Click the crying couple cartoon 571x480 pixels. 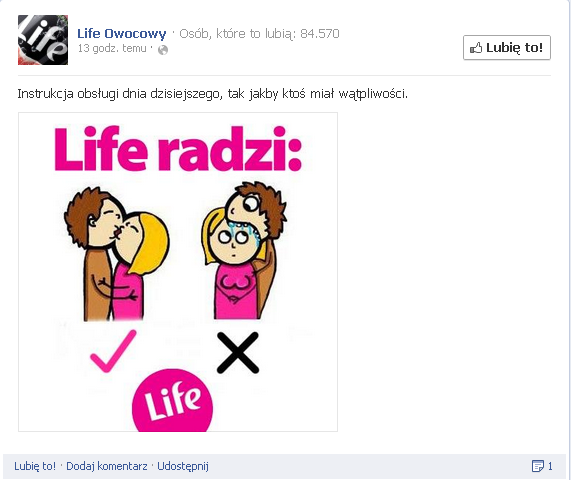[x=244, y=251]
